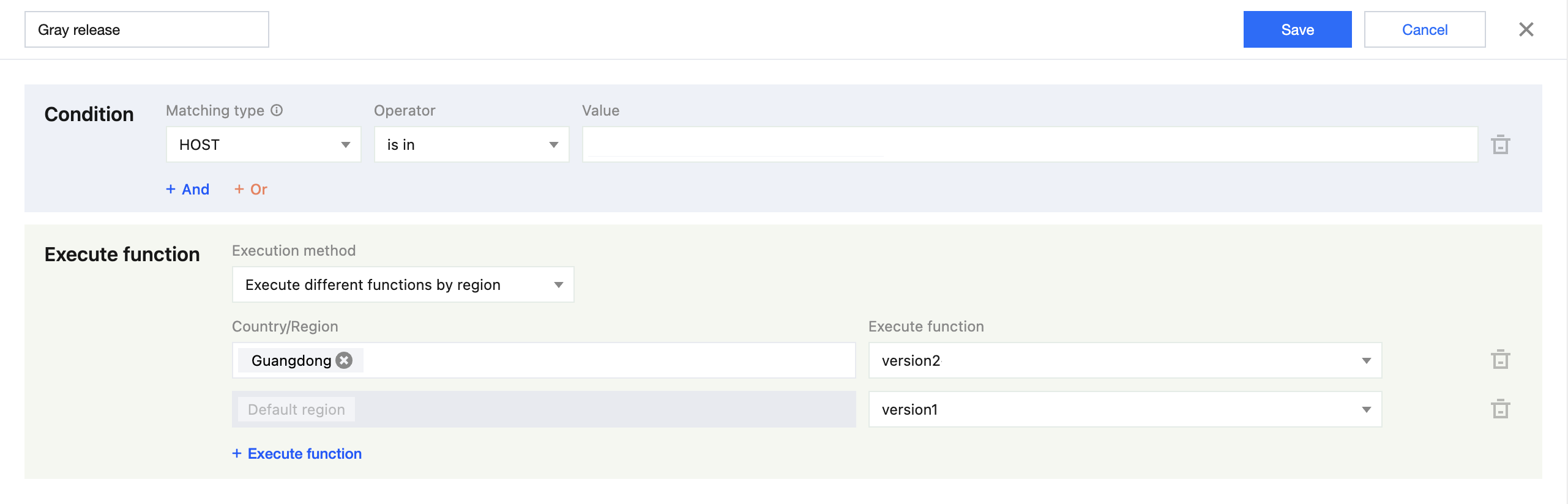Remove the Guangdong region tag

[345, 360]
